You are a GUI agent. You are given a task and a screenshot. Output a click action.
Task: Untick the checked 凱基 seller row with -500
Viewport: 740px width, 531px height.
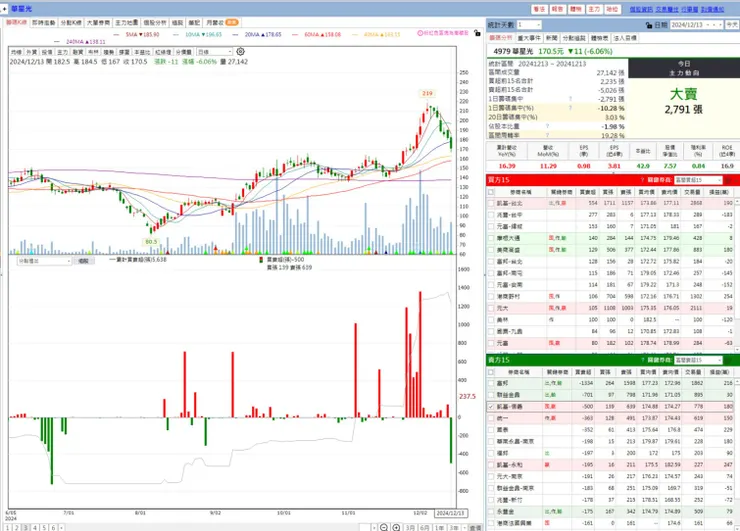pos(491,406)
